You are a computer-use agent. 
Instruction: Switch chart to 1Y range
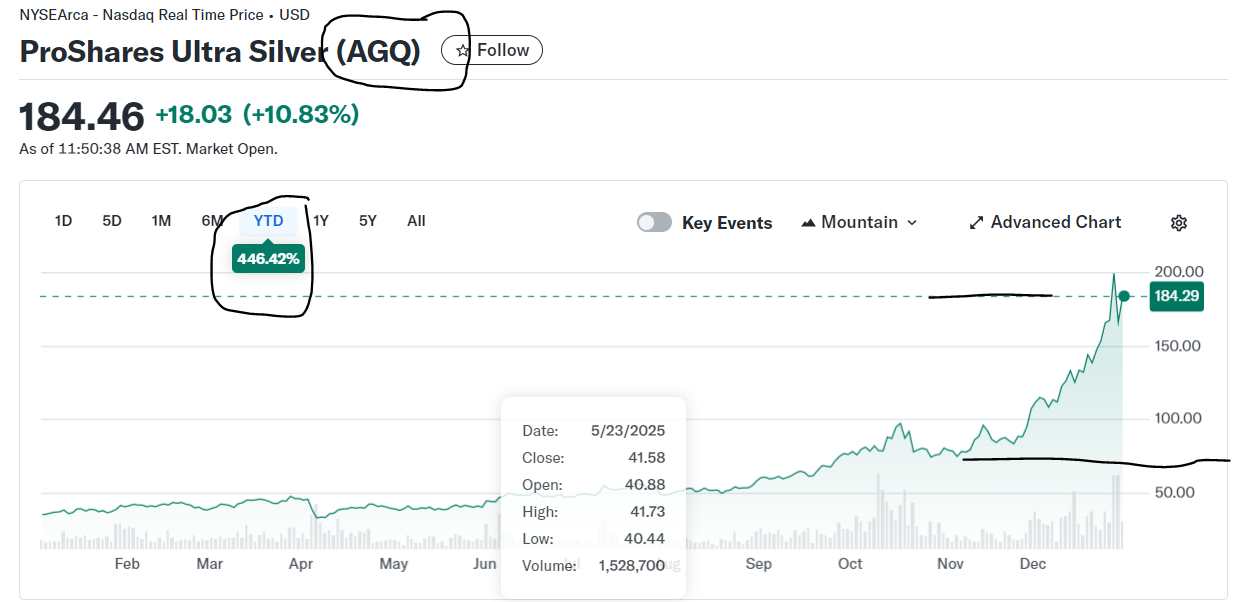click(x=321, y=221)
